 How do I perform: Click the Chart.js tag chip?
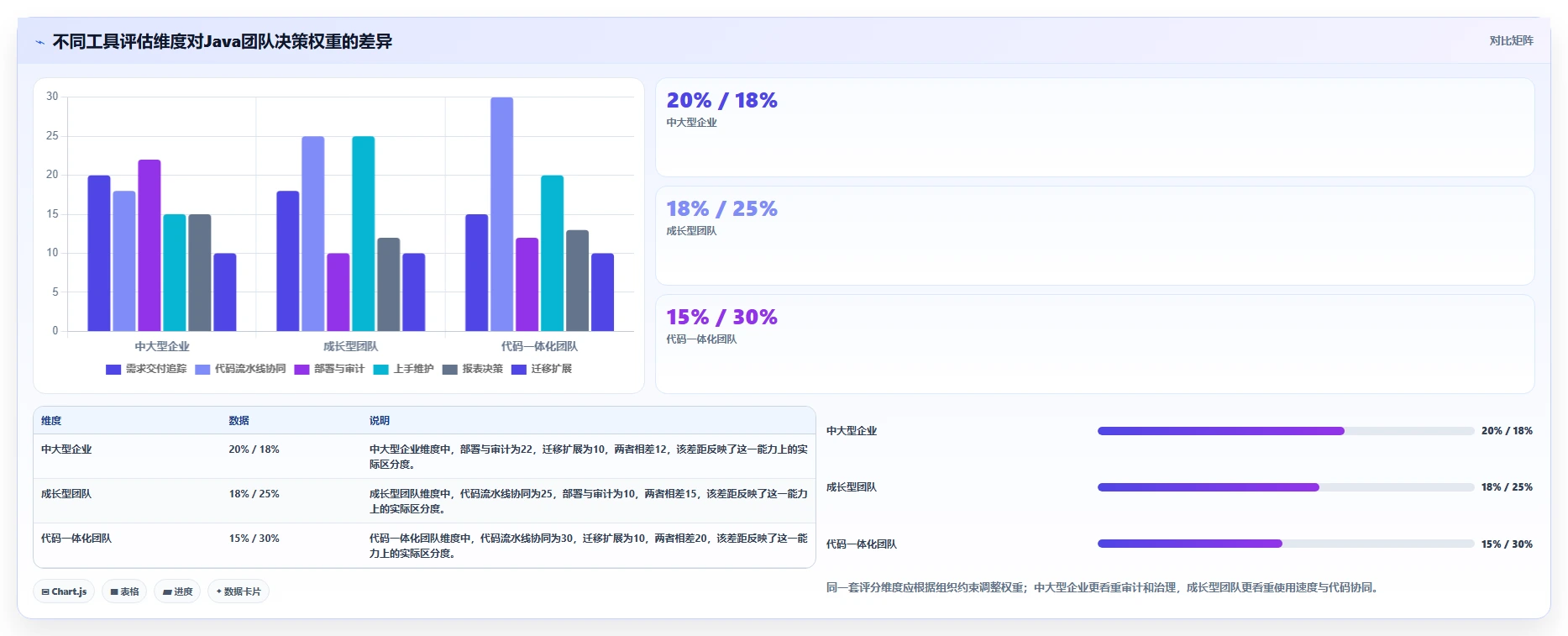click(64, 591)
